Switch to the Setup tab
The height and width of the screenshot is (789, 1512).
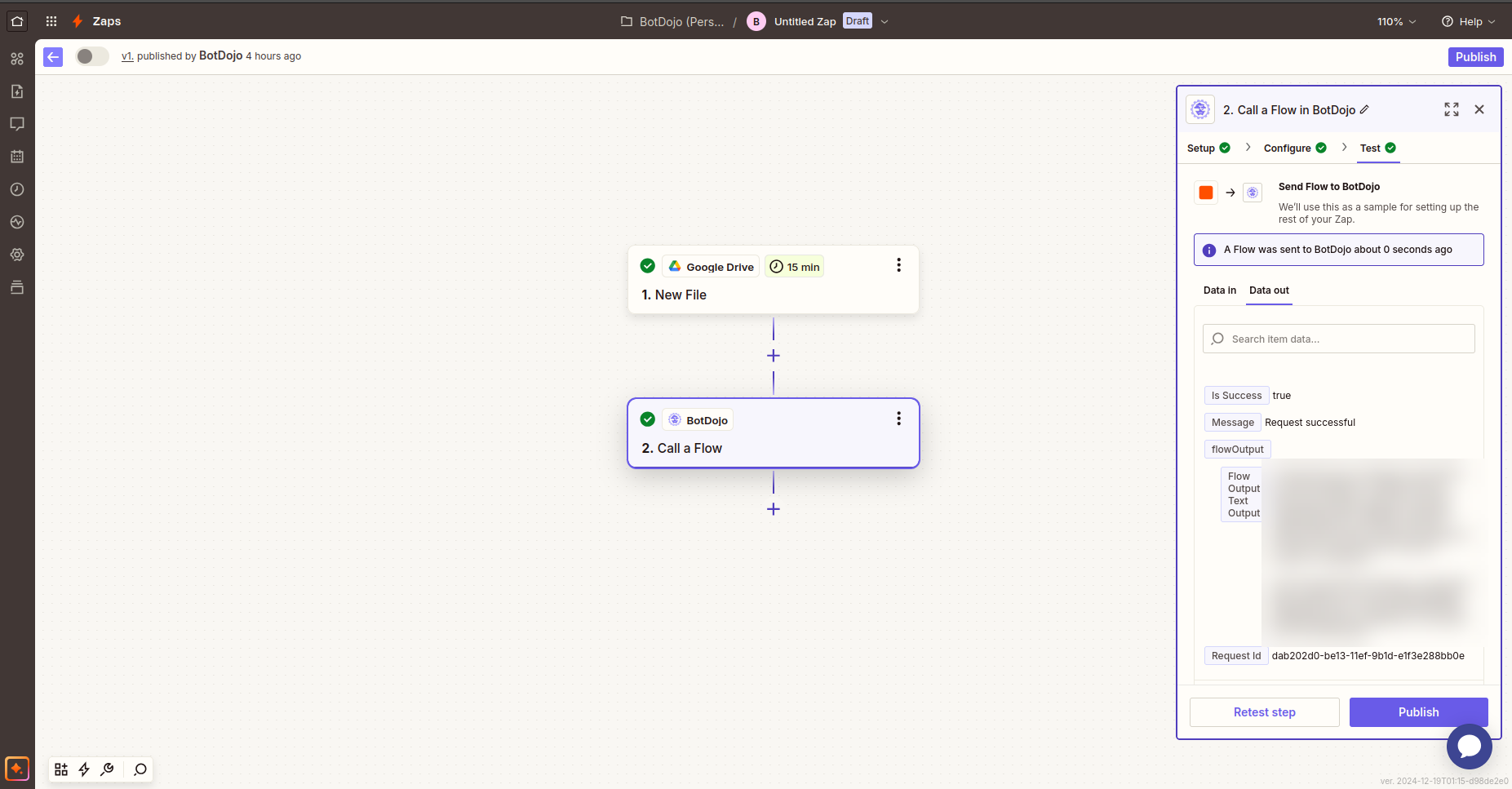[x=1208, y=148]
